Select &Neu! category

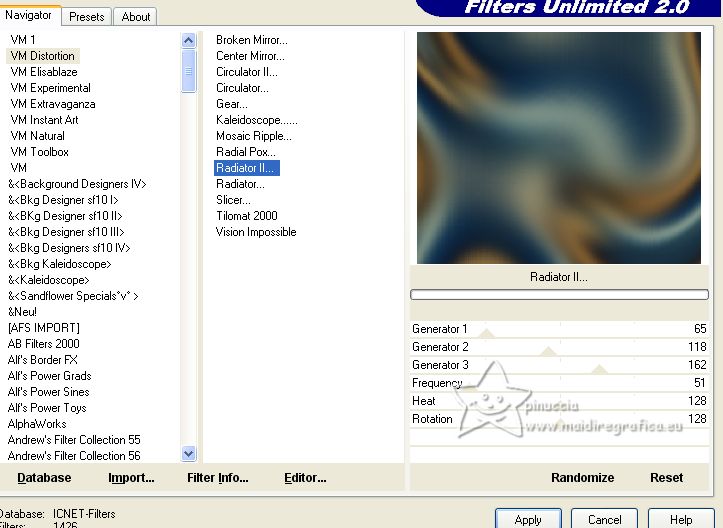tap(22, 312)
